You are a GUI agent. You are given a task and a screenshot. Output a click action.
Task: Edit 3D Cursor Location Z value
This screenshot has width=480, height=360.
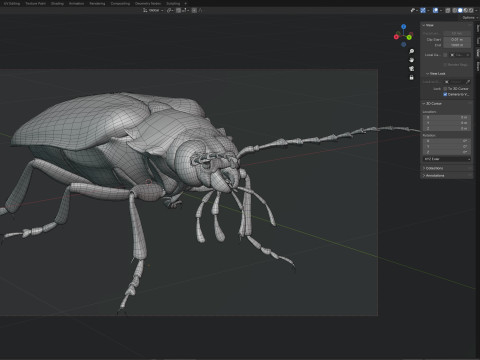coord(447,128)
